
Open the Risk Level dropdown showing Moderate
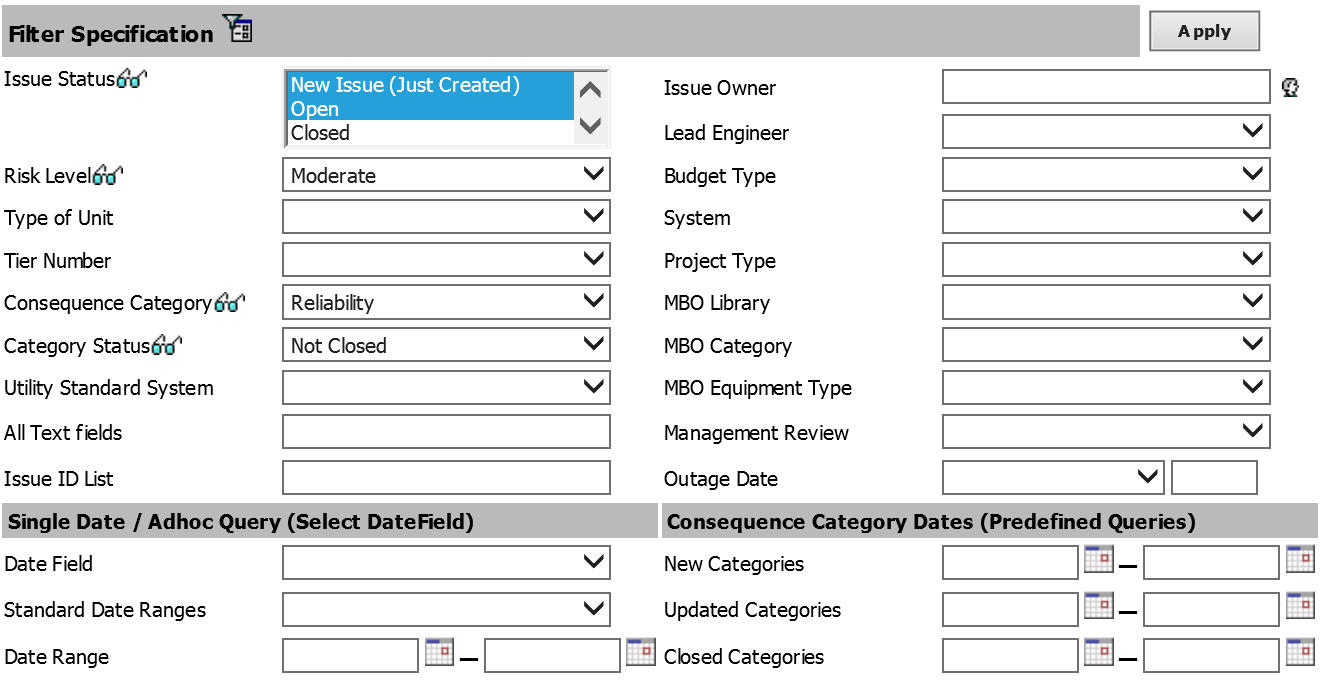pyautogui.click(x=446, y=175)
